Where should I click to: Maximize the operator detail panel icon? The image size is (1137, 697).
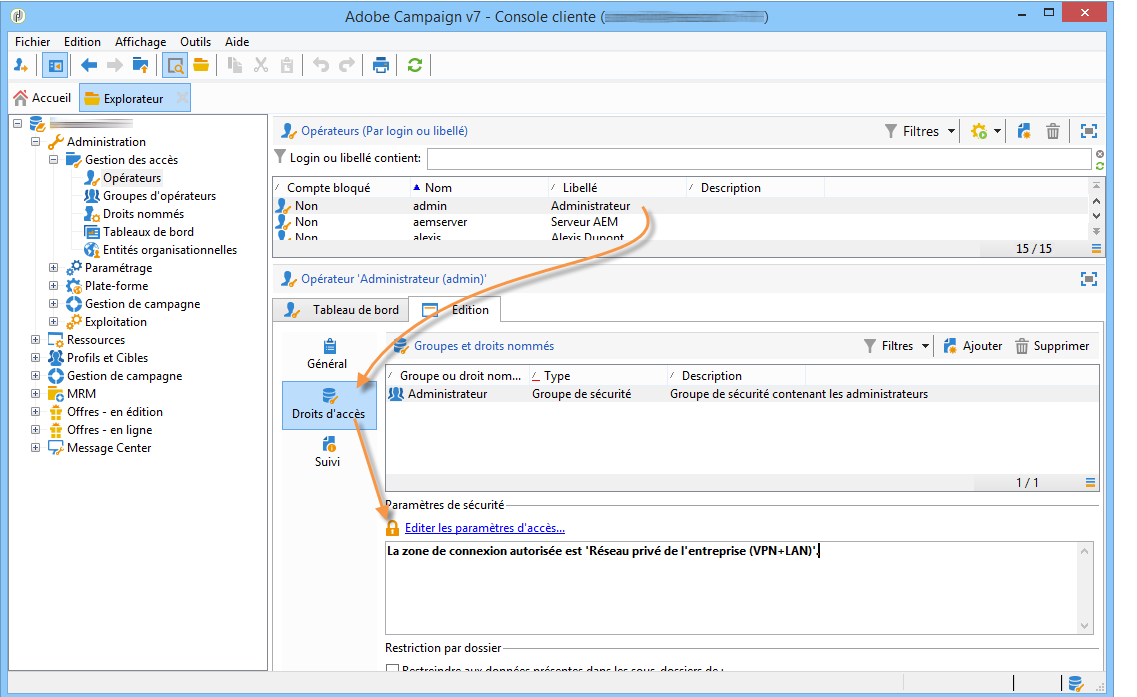point(1088,279)
